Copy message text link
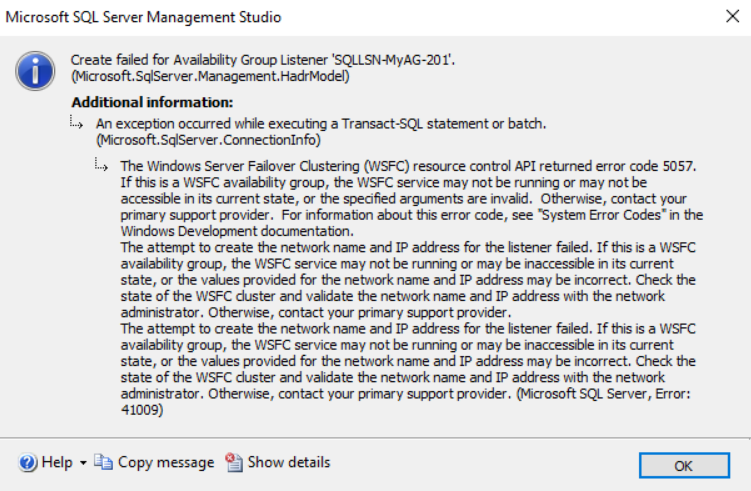This screenshot has width=751, height=491. (x=165, y=463)
